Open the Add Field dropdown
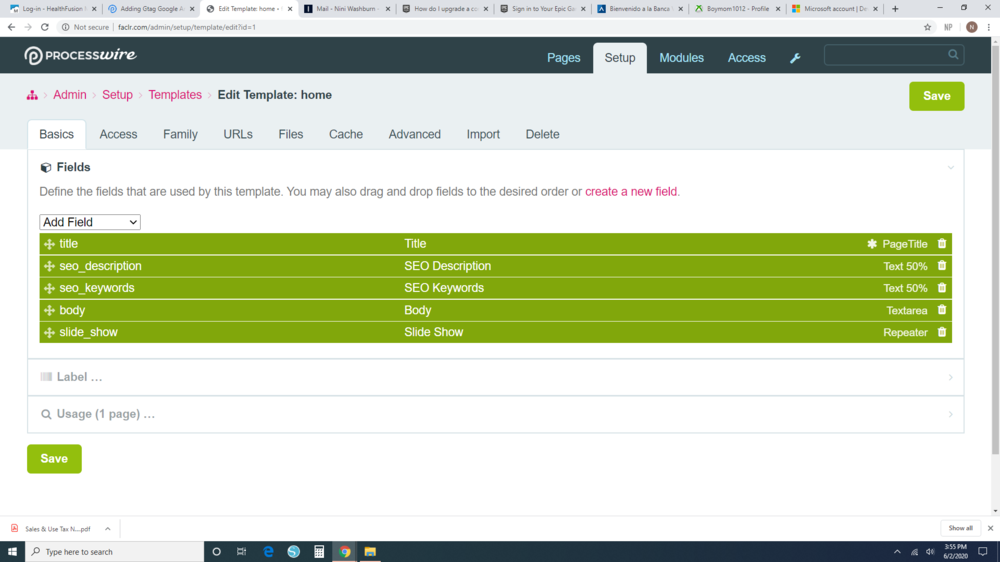The height and width of the screenshot is (562, 1000). point(90,222)
